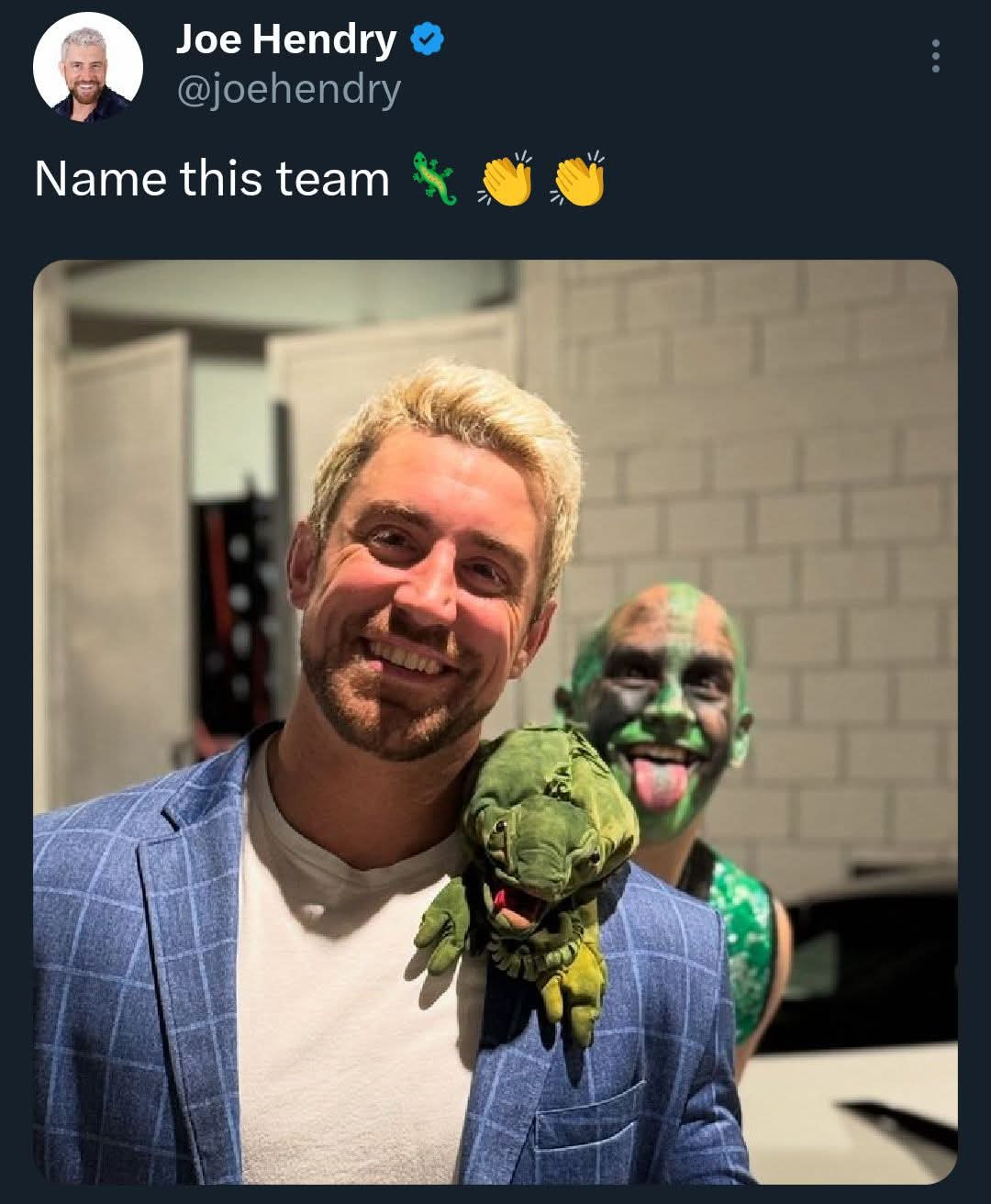Open the "Joe Hendry" display name

[286, 39]
